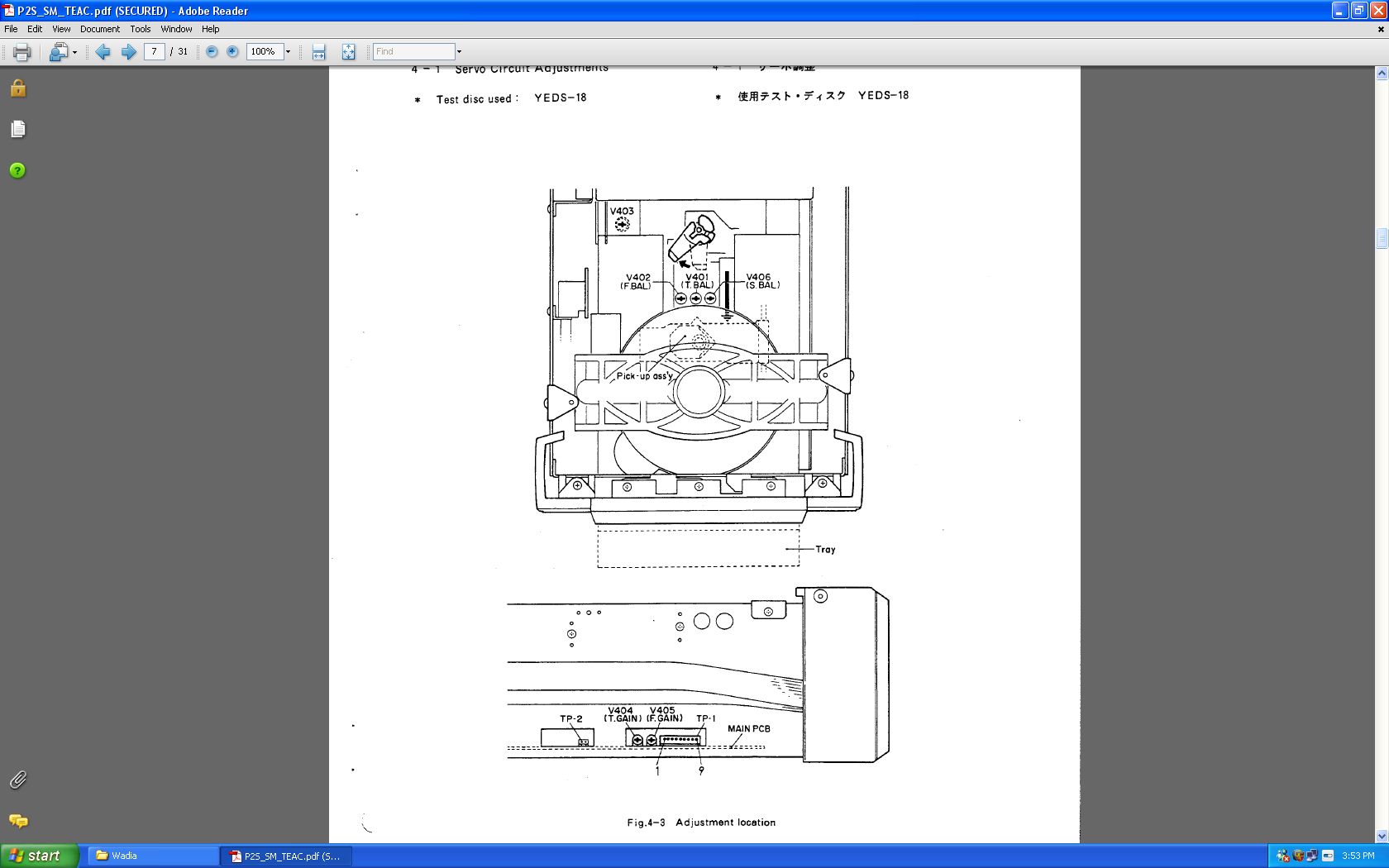Screen dimensions: 1389x868
Task: Open the Edit menu
Action: coord(35,29)
